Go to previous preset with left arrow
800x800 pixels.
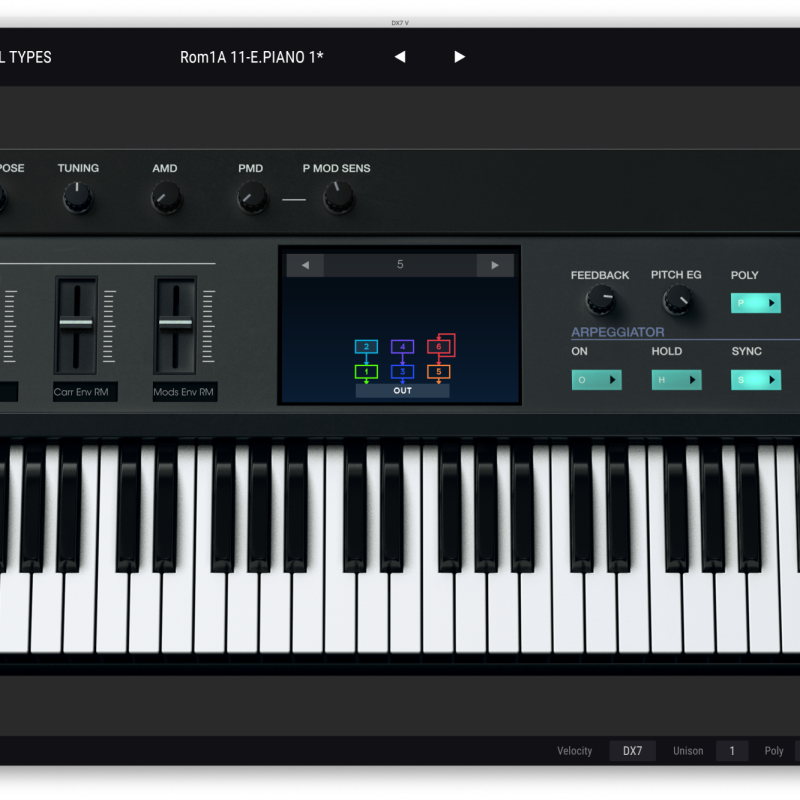[x=400, y=57]
